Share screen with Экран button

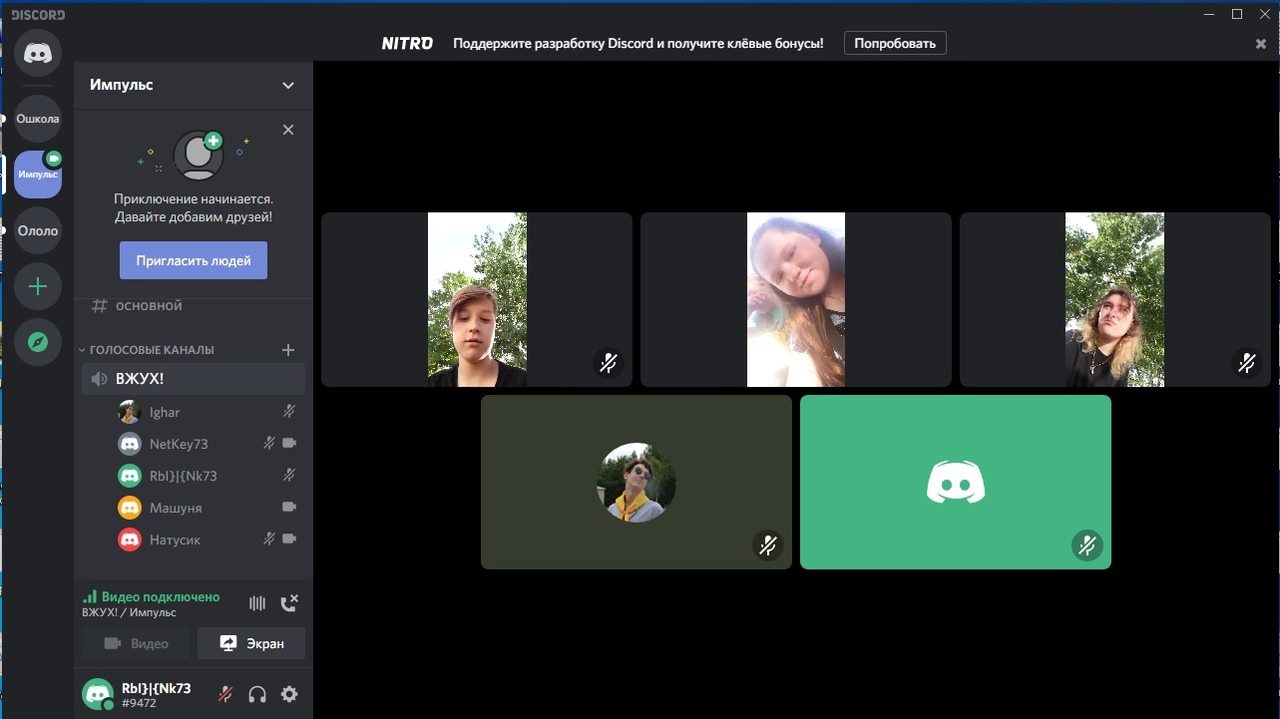[x=252, y=643]
